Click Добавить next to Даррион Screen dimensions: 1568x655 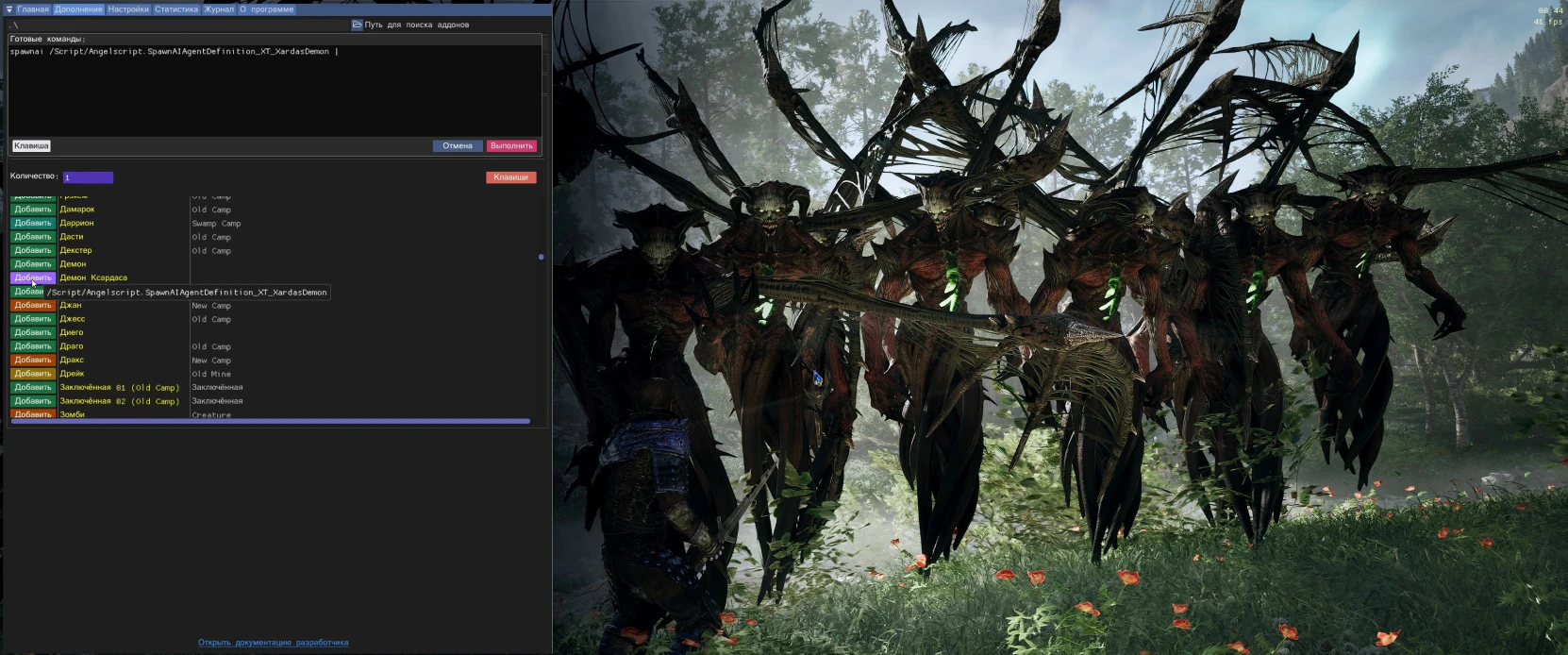tap(33, 223)
